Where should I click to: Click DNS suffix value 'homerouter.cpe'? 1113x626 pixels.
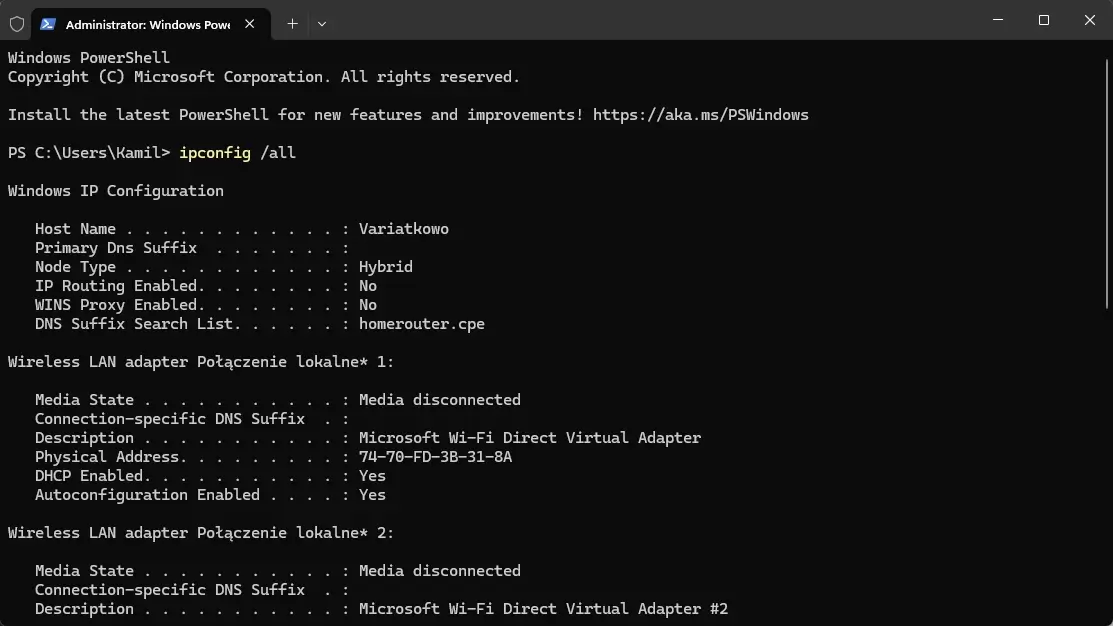pos(422,324)
